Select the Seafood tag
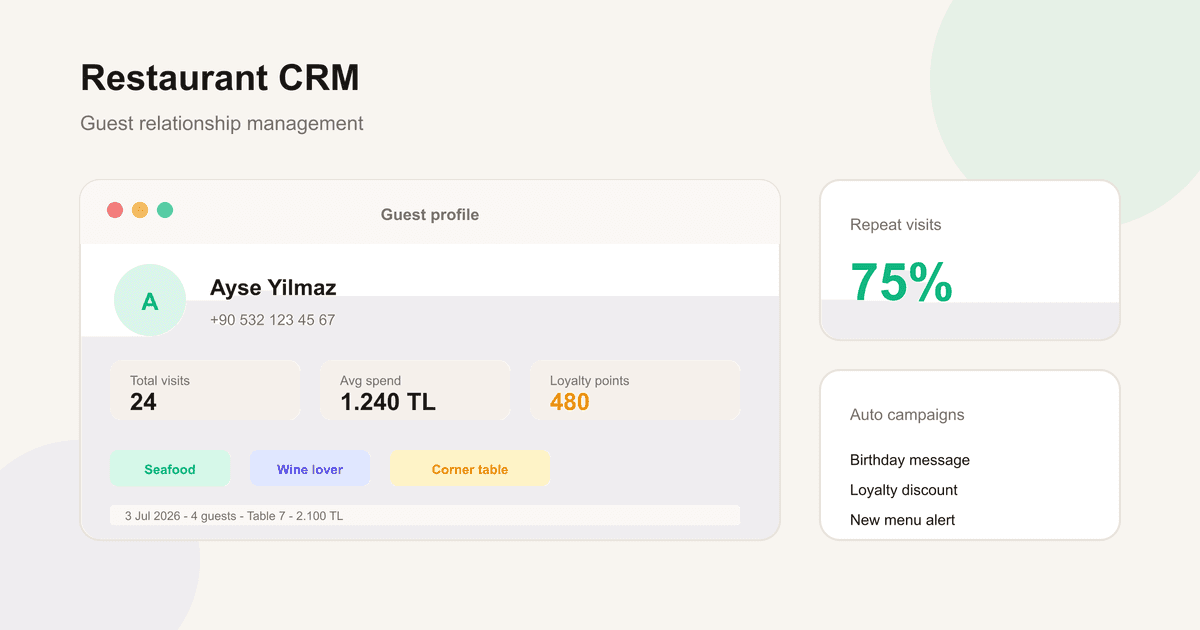The height and width of the screenshot is (630, 1200). 170,468
